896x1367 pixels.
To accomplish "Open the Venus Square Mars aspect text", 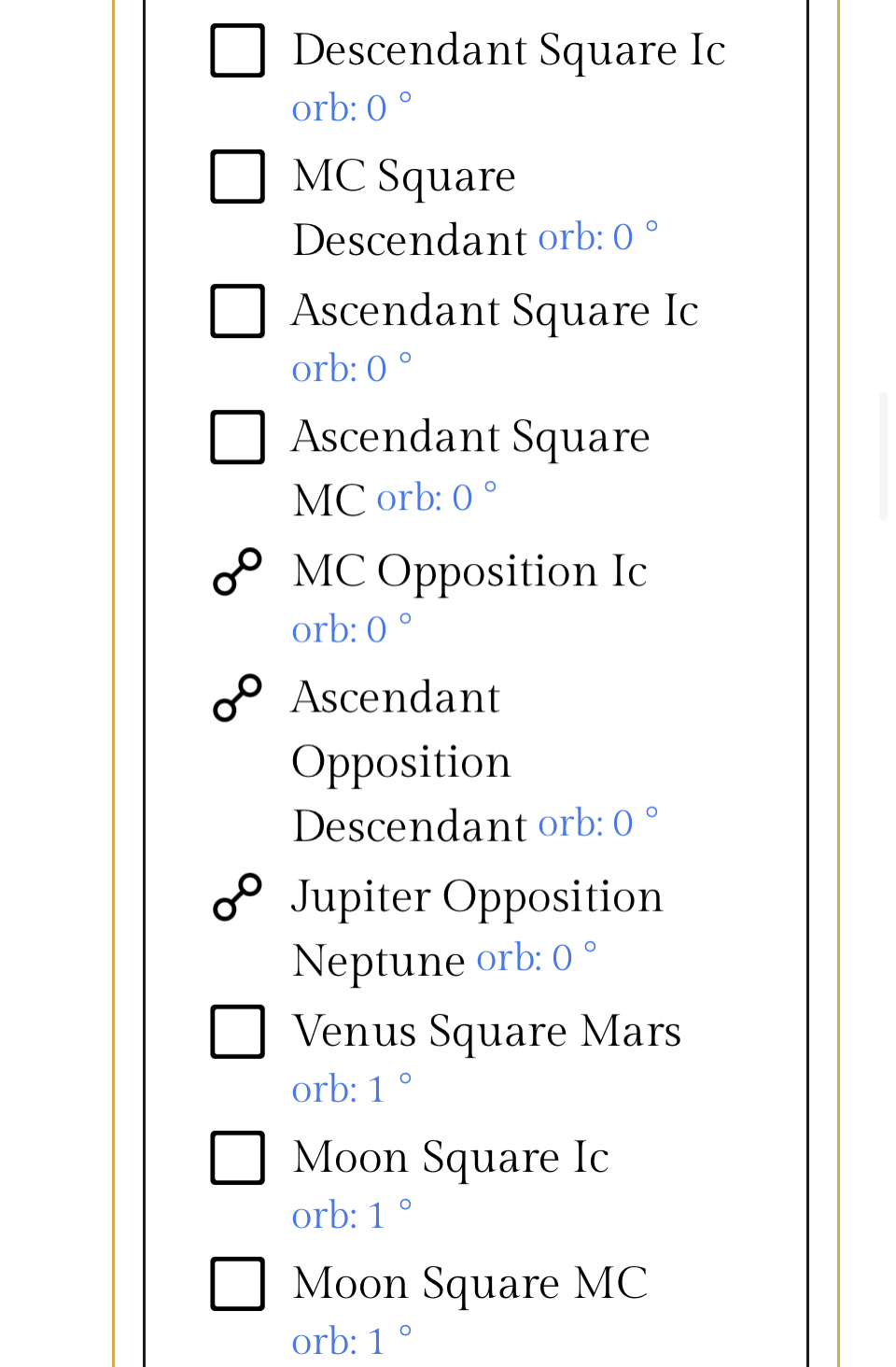I will 486,1032.
